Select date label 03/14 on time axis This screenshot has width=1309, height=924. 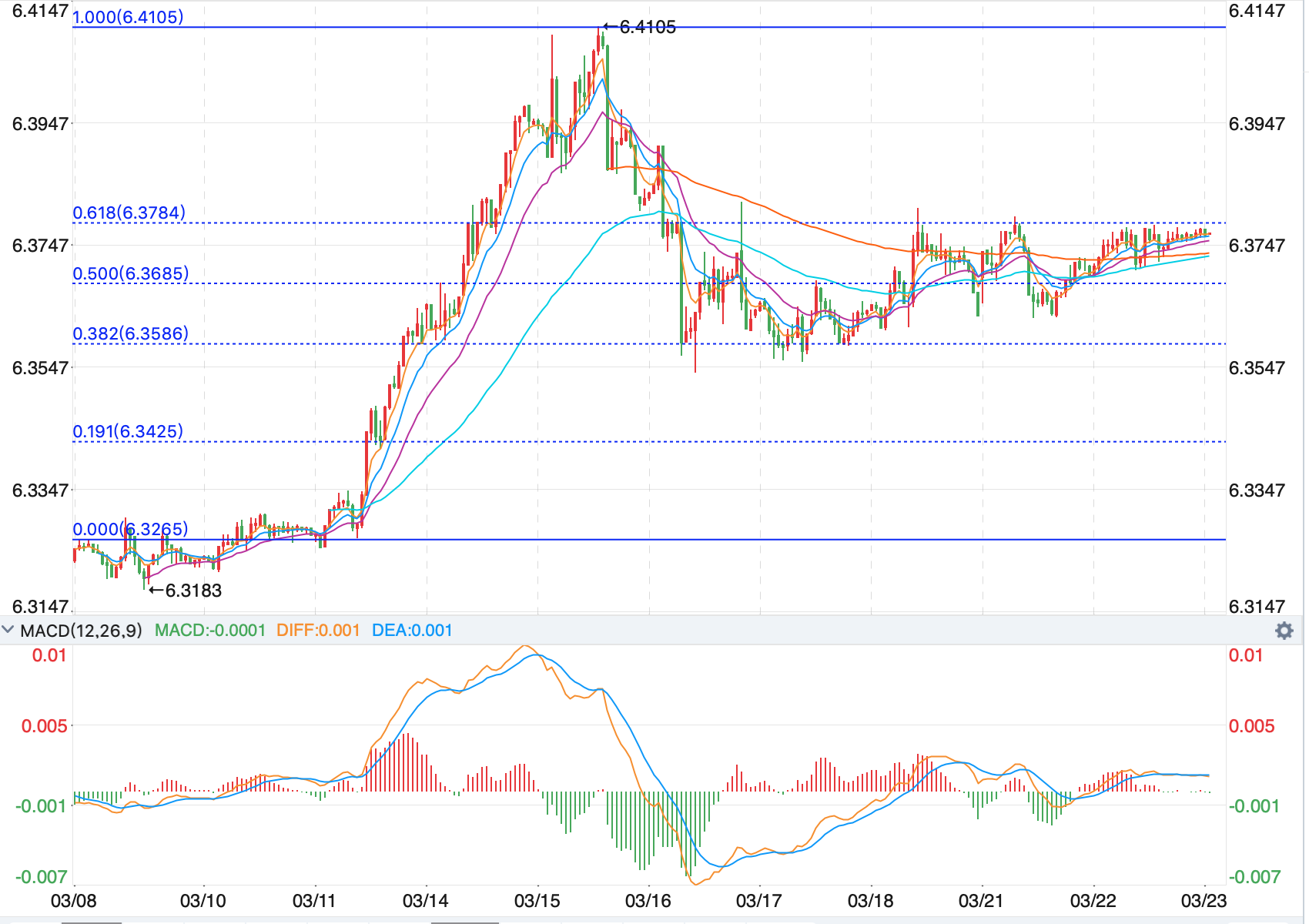point(426,900)
